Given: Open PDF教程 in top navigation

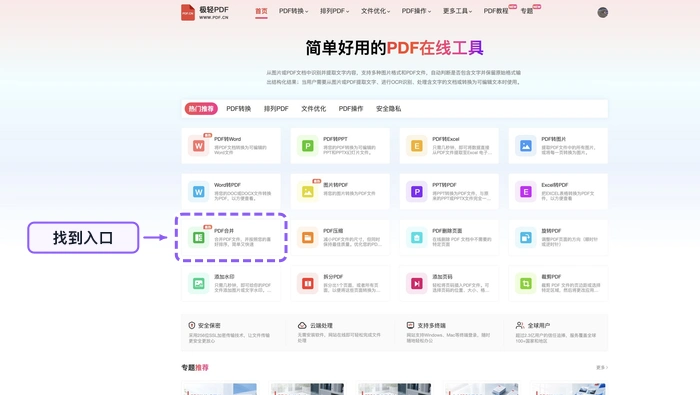Looking at the screenshot, I should pyautogui.click(x=496, y=11).
